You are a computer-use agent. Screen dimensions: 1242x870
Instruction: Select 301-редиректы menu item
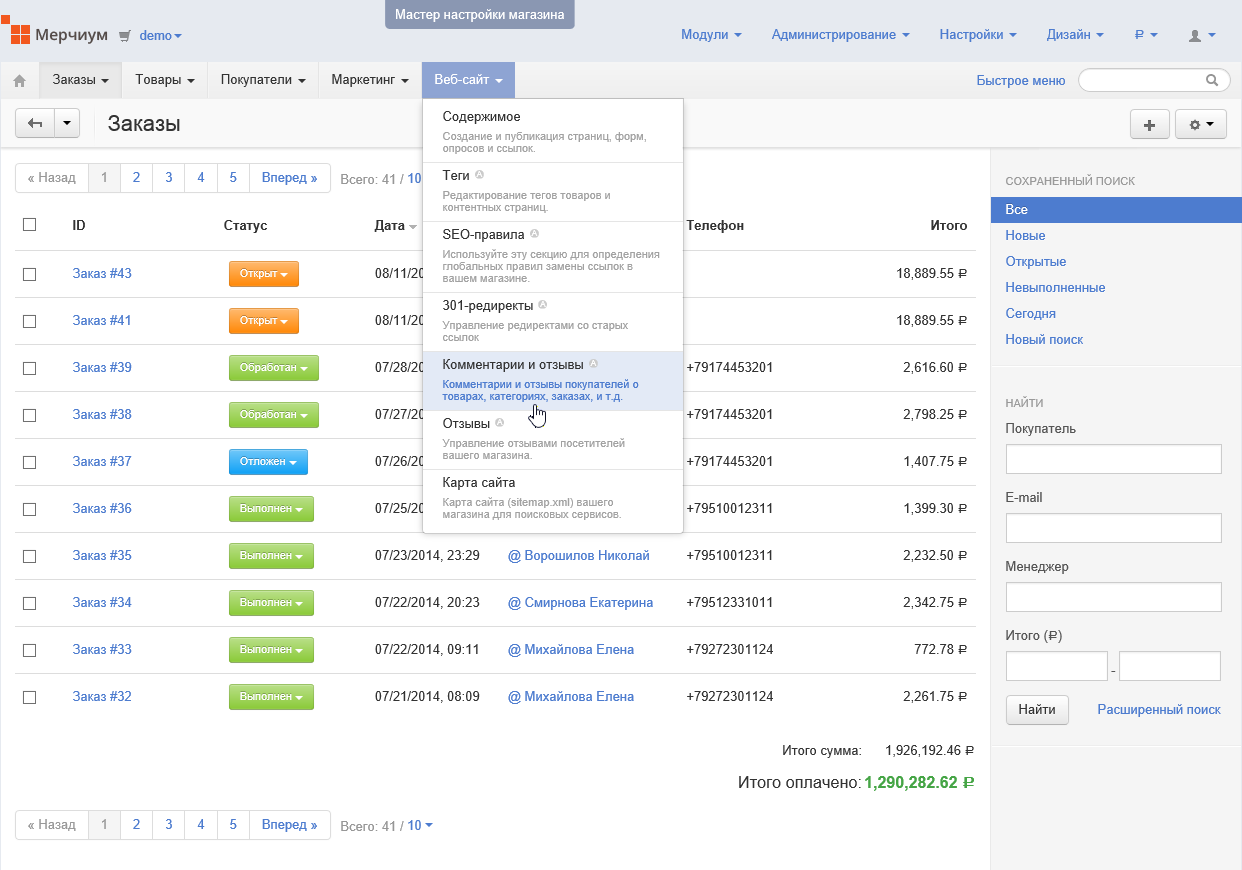[553, 322]
